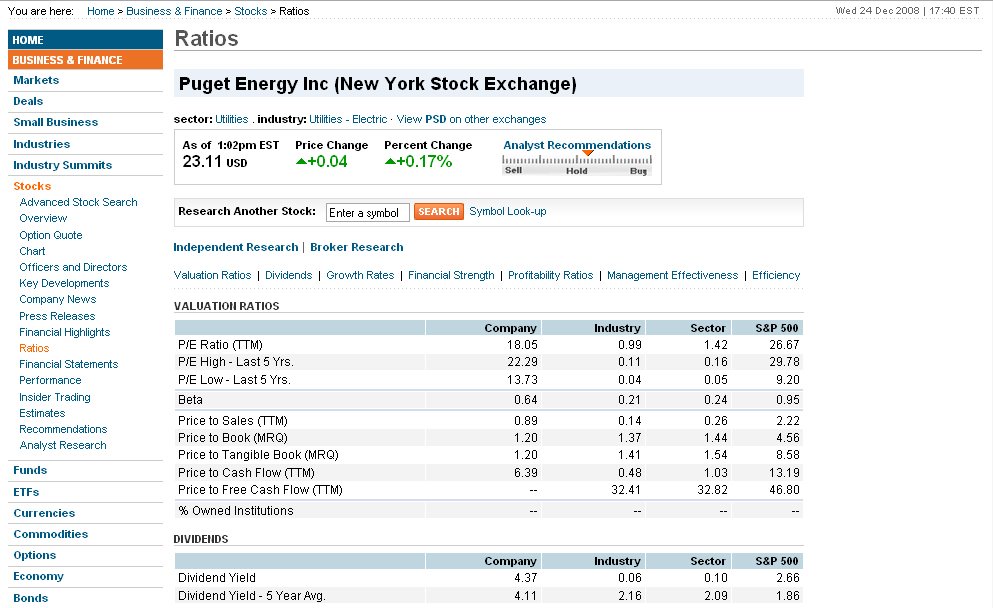
Task: View Financial Highlights
Action: tap(65, 332)
